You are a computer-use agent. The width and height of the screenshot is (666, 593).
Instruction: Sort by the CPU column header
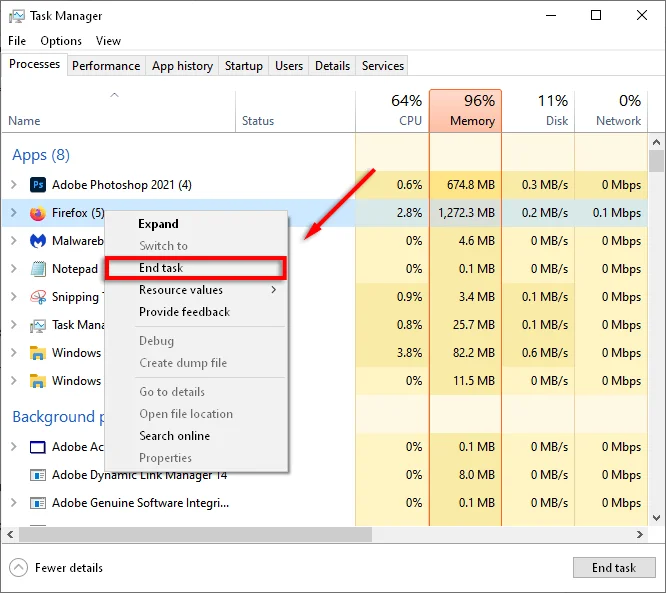pyautogui.click(x=392, y=110)
